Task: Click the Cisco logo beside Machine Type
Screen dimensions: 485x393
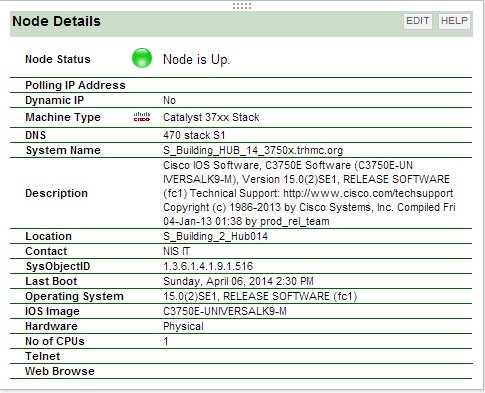Action: pos(142,117)
